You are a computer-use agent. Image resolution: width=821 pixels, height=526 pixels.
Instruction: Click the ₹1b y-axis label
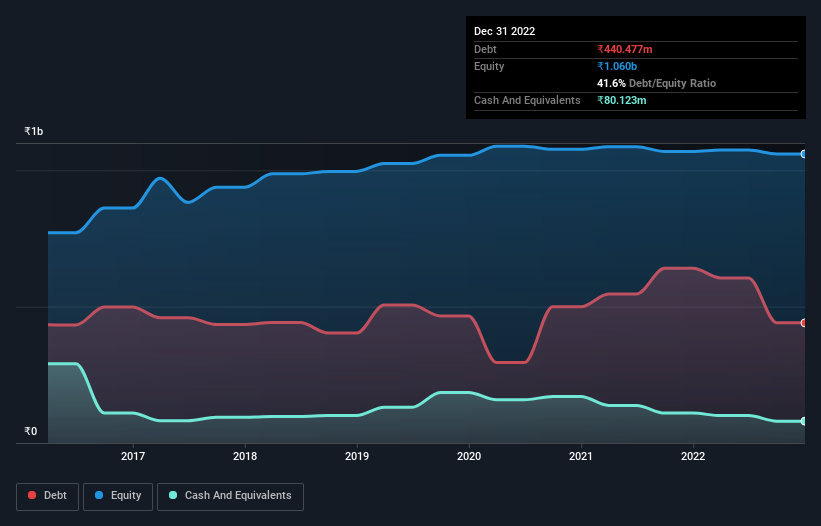[x=34, y=131]
